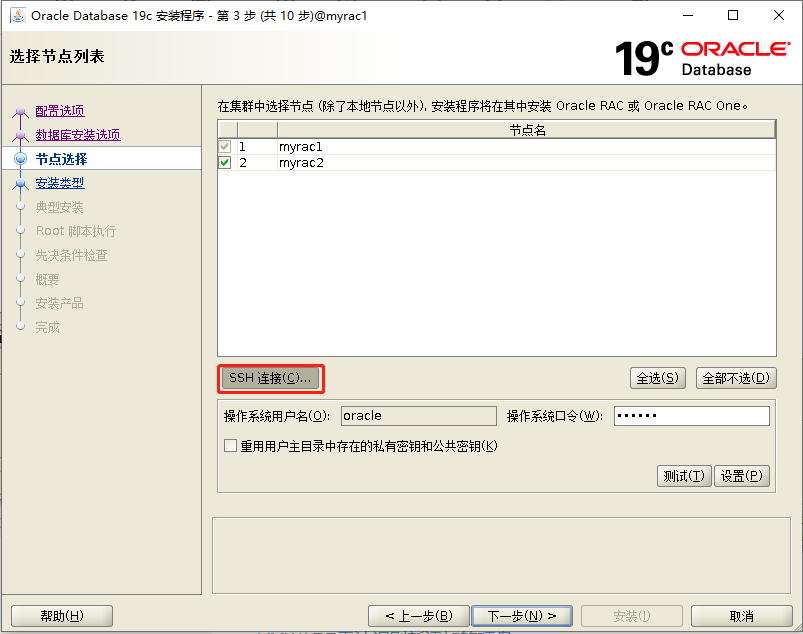Click the 安装类型 step bullet icon
This screenshot has height=634, width=803.
20,183
